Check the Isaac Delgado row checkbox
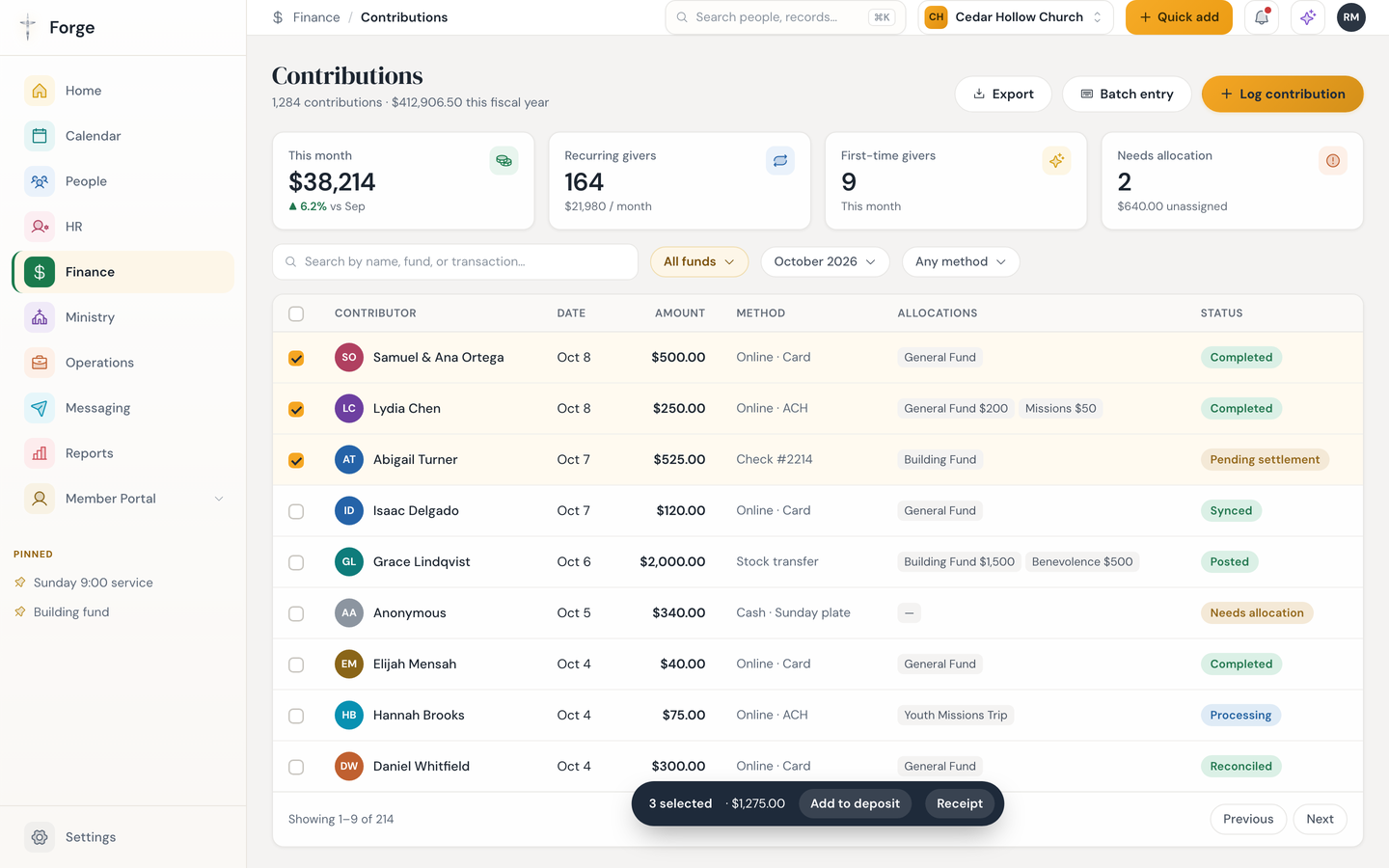Viewport: 1389px width, 868px height. 296,511
